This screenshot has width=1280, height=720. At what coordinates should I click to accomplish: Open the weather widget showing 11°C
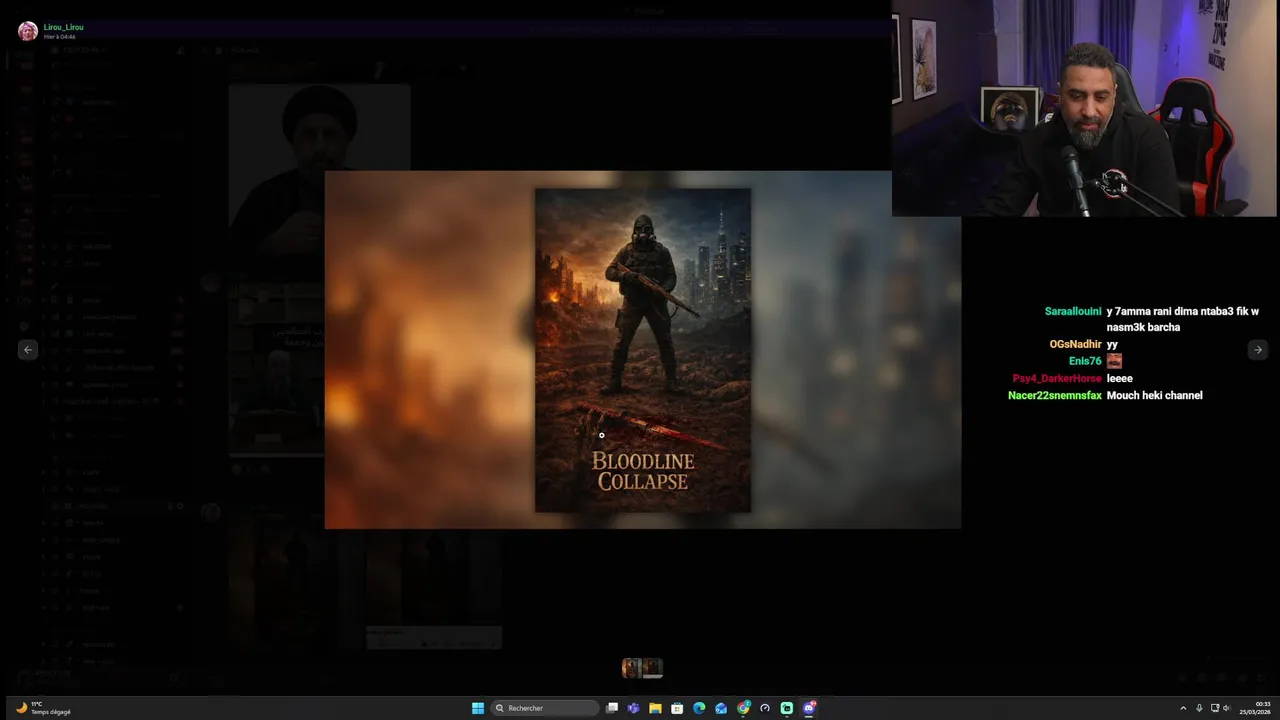(43, 708)
